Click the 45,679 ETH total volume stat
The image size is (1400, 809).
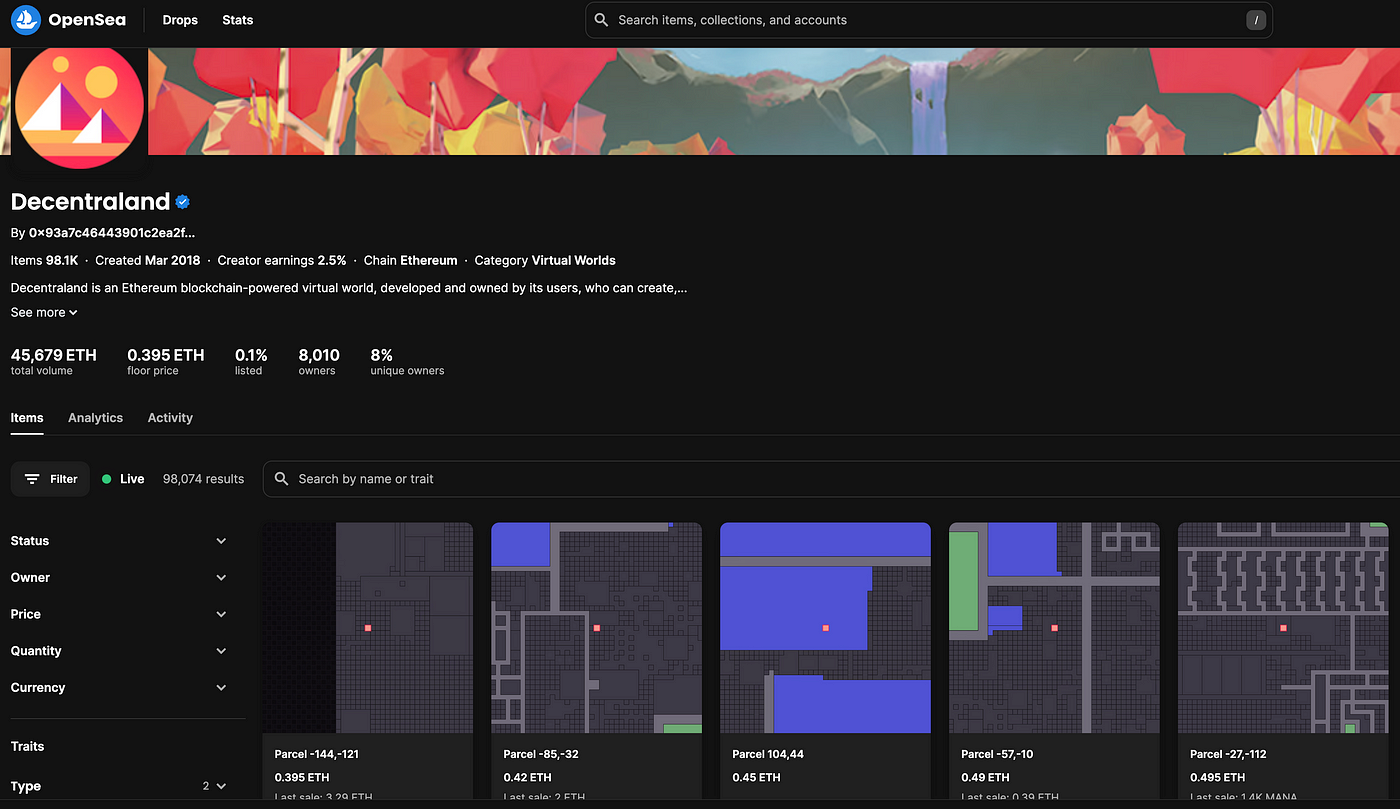[x=54, y=362]
